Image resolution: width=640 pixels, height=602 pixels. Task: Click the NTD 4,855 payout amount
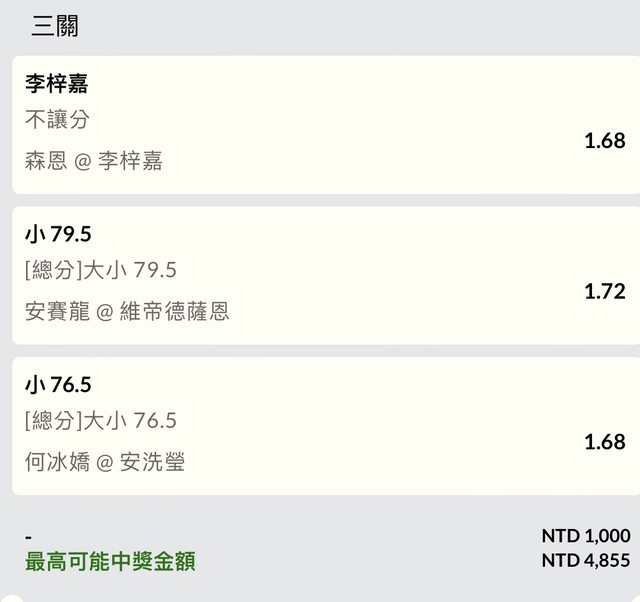tap(586, 561)
